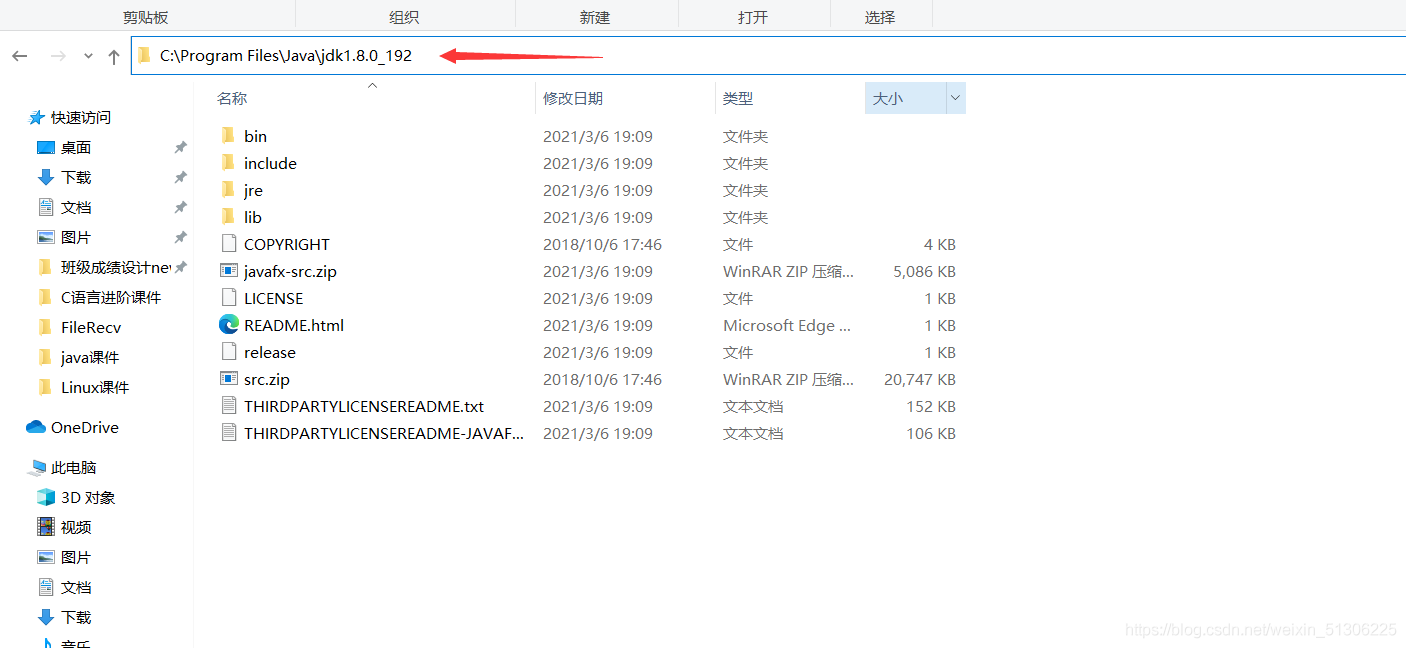The width and height of the screenshot is (1406, 648).
Task: Select the lib folder icon
Action: point(228,217)
